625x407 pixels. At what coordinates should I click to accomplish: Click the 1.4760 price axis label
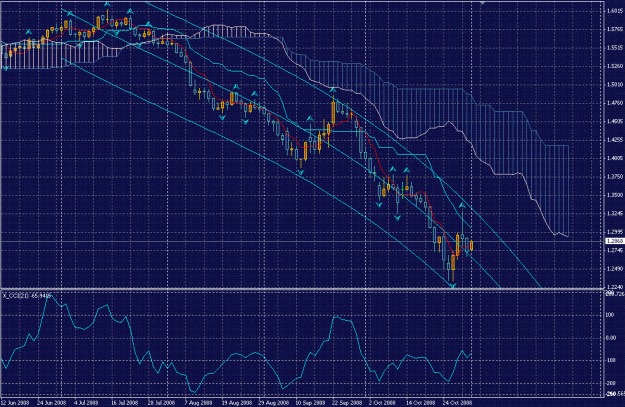(x=615, y=103)
